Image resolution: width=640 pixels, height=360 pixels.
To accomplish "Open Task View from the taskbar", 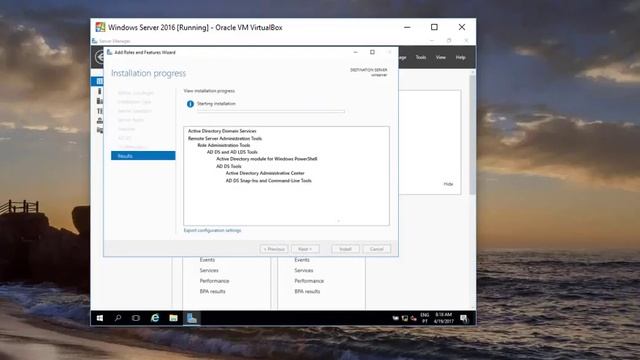I will [136, 318].
